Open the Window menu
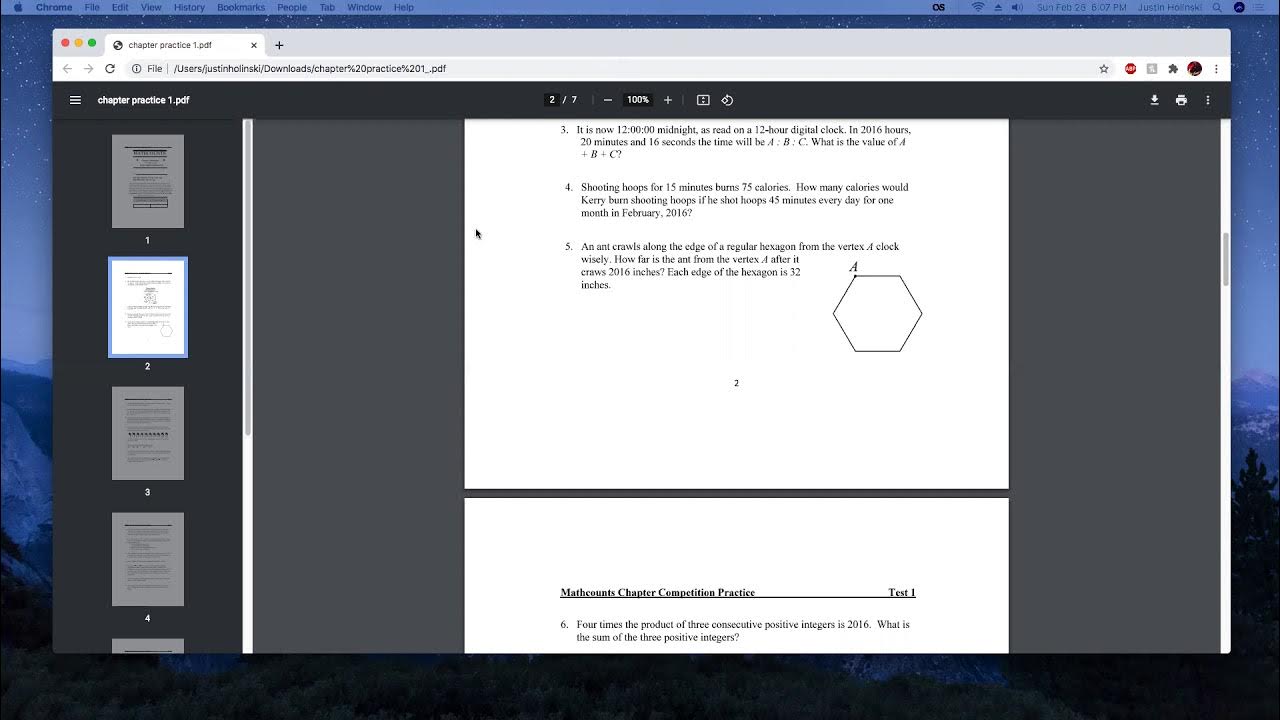 (x=365, y=7)
